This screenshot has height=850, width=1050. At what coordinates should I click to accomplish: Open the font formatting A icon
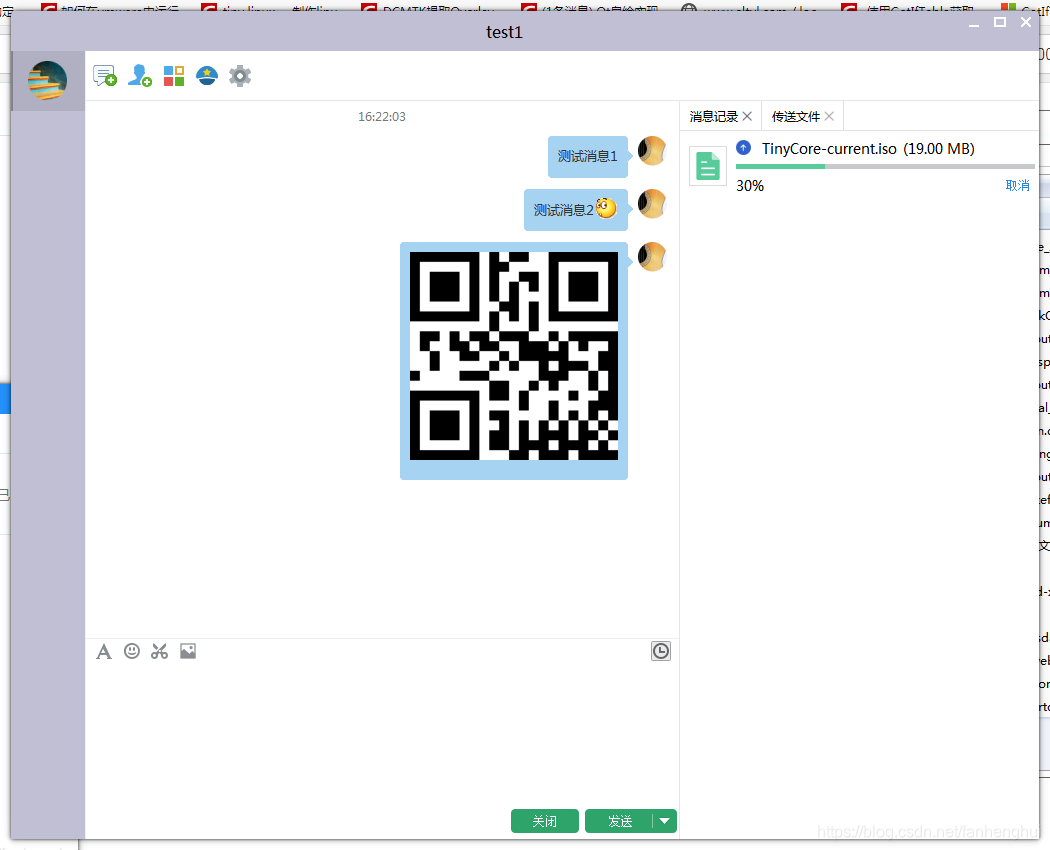[104, 651]
